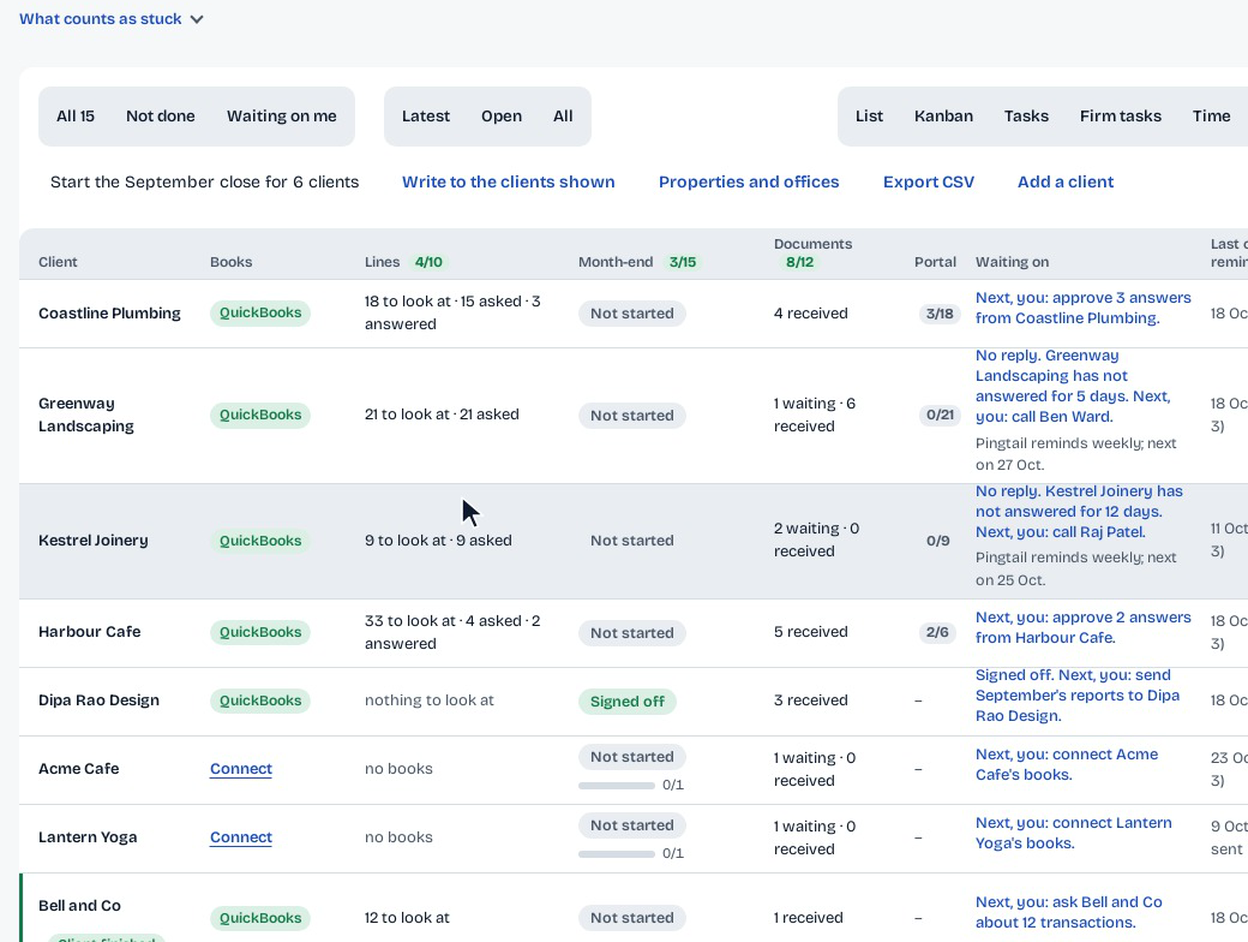Image resolution: width=1248 pixels, height=942 pixels.
Task: Open the Dipa Rao Design client
Action: pos(99,700)
